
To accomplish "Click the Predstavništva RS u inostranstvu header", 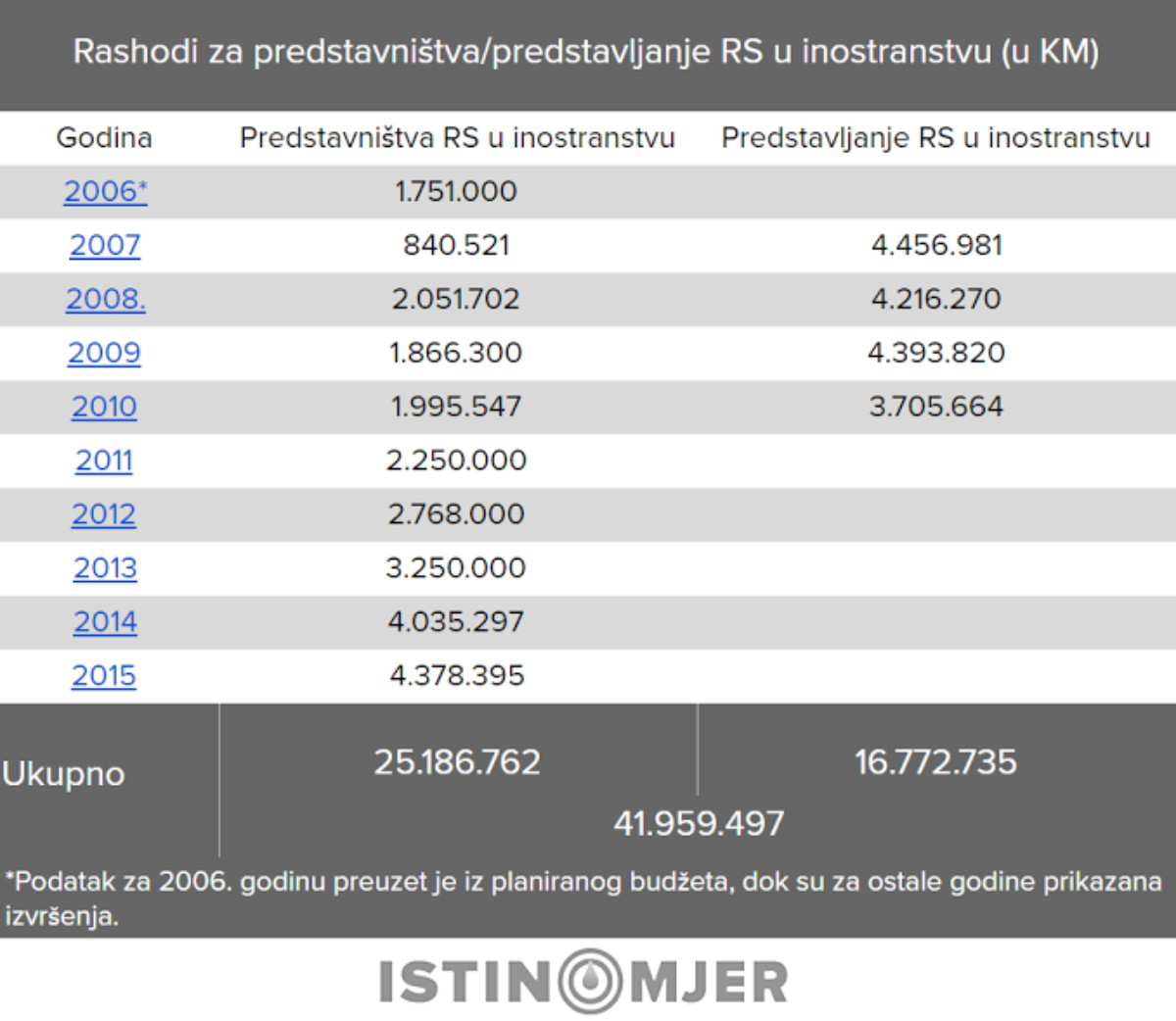I will pos(457,137).
